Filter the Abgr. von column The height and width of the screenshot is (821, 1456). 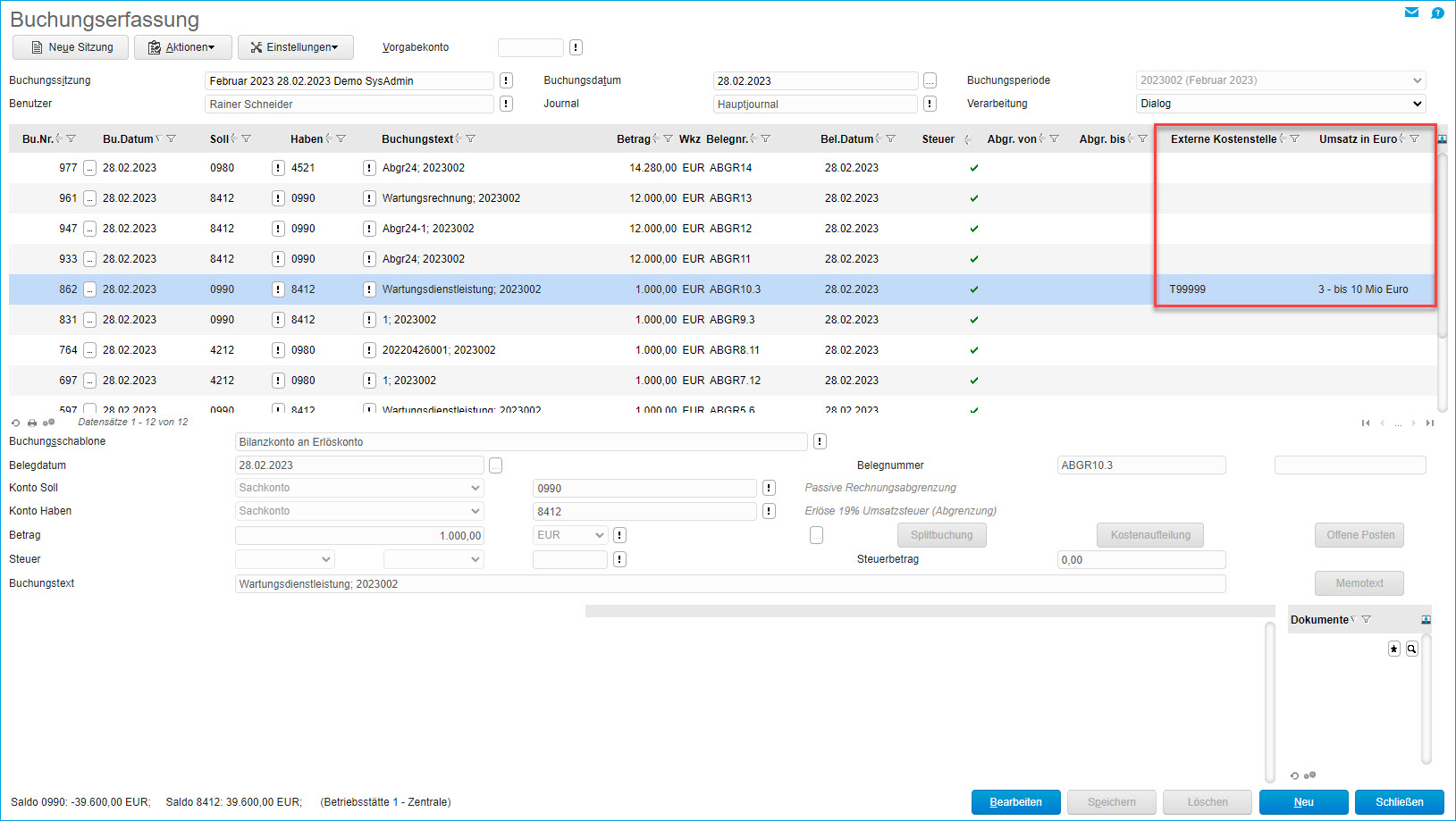coord(1054,138)
